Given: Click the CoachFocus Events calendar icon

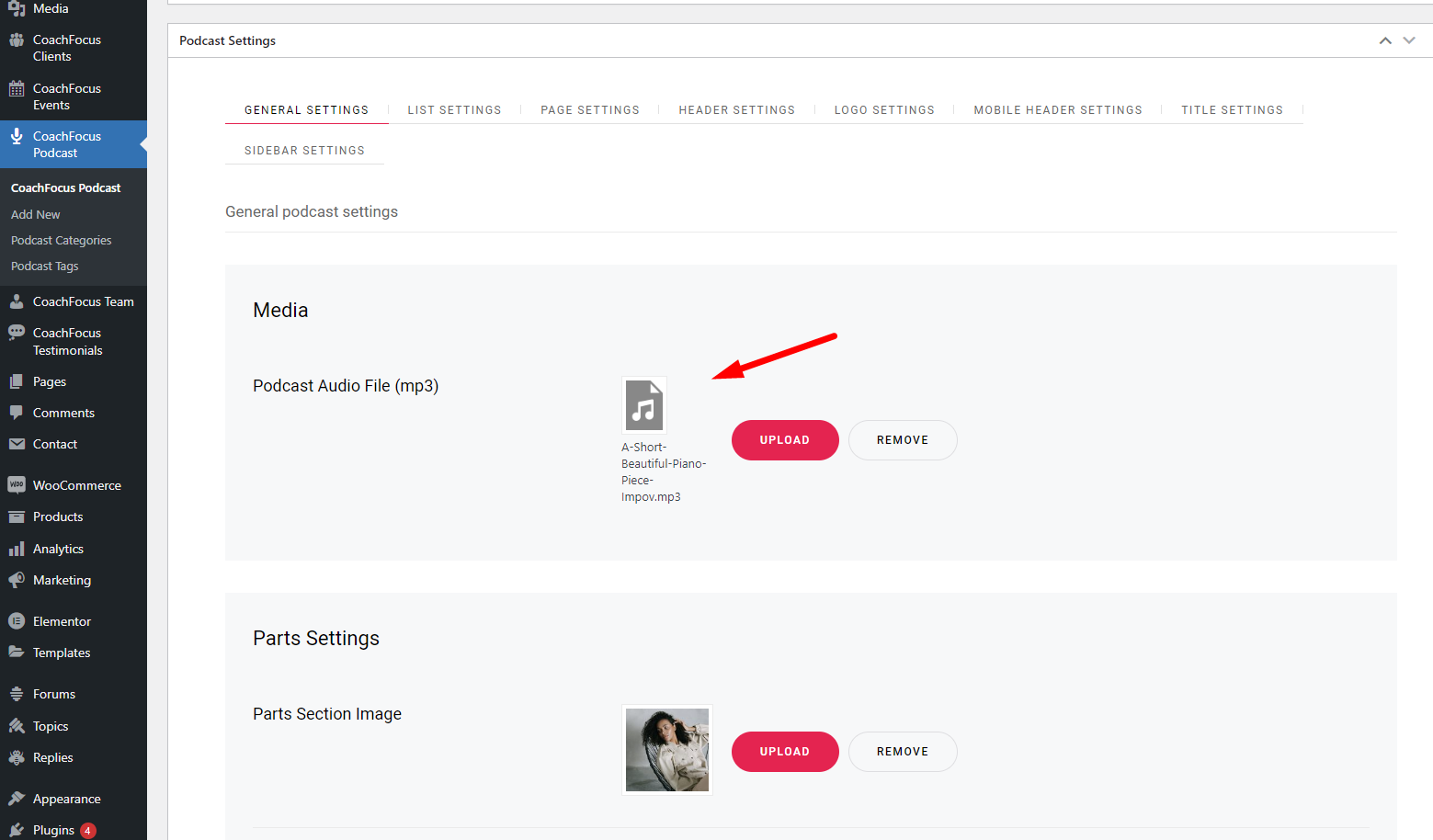Looking at the screenshot, I should (17, 88).
